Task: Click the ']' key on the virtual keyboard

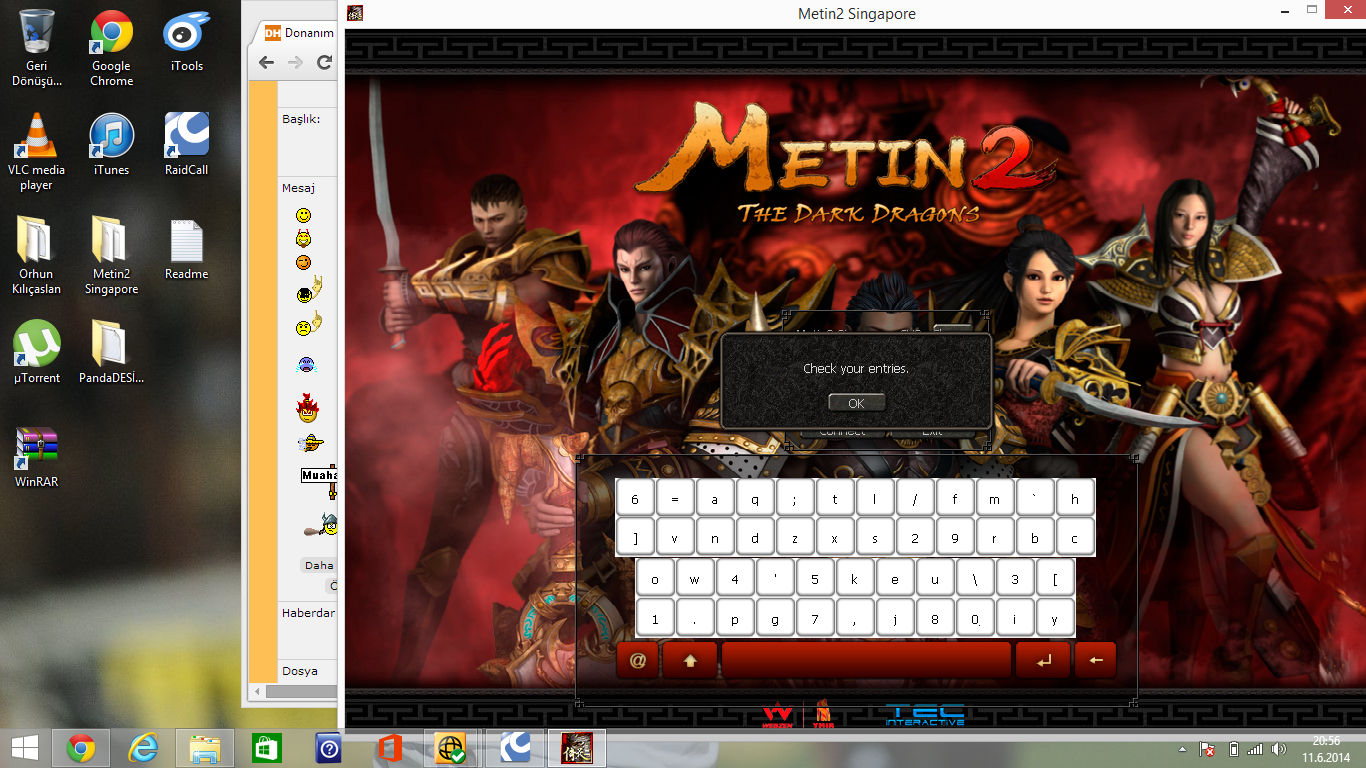Action: (635, 538)
